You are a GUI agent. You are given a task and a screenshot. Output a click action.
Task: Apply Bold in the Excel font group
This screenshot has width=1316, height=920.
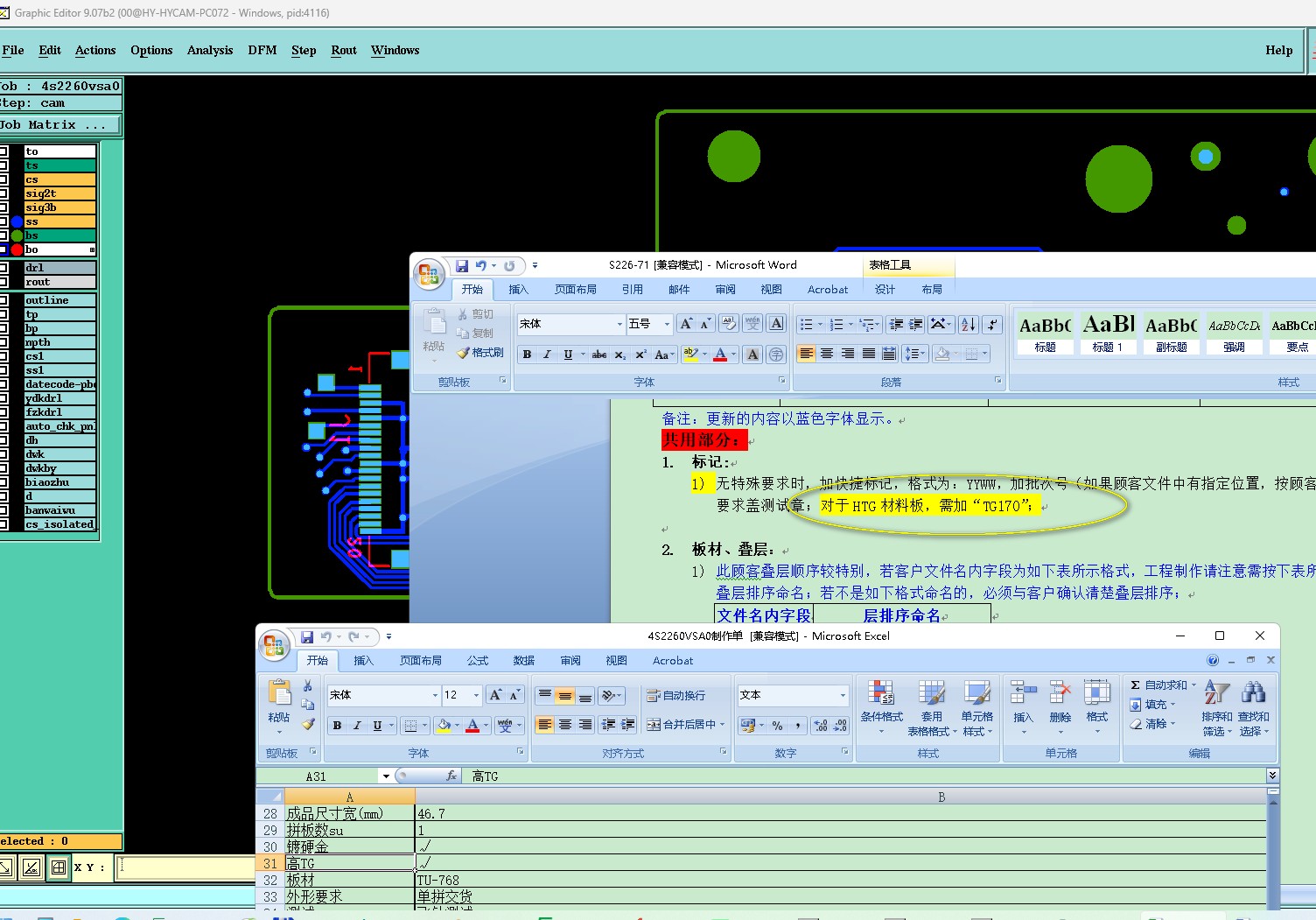pos(337,726)
